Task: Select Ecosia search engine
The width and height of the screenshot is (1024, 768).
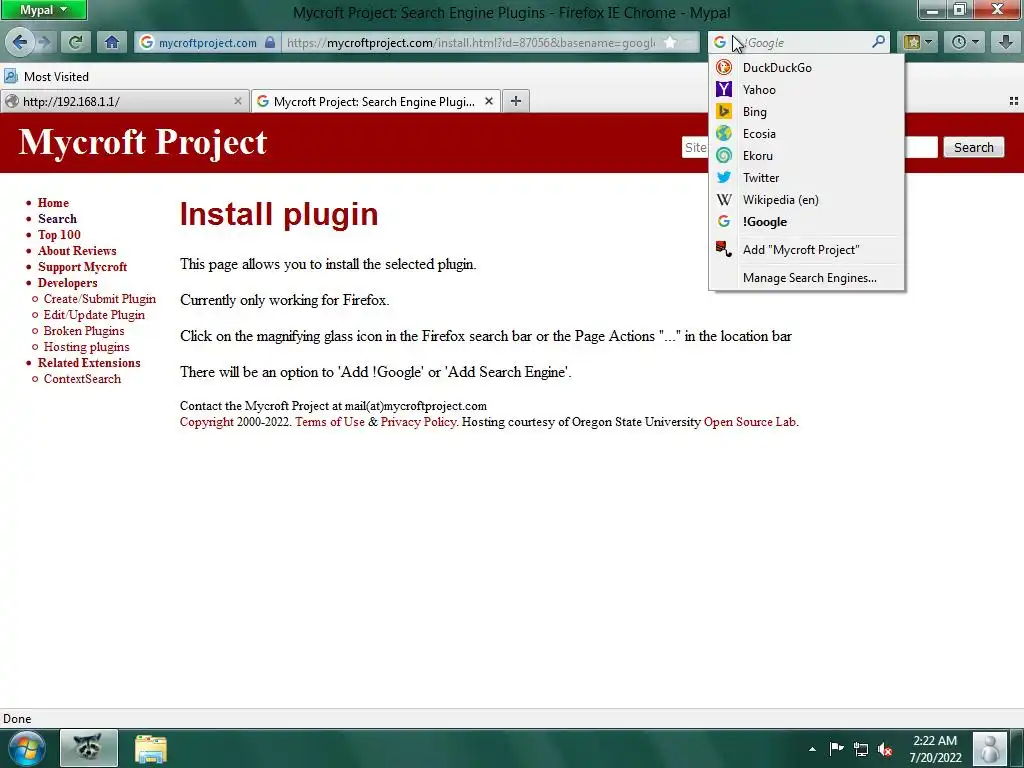Action: point(806,134)
